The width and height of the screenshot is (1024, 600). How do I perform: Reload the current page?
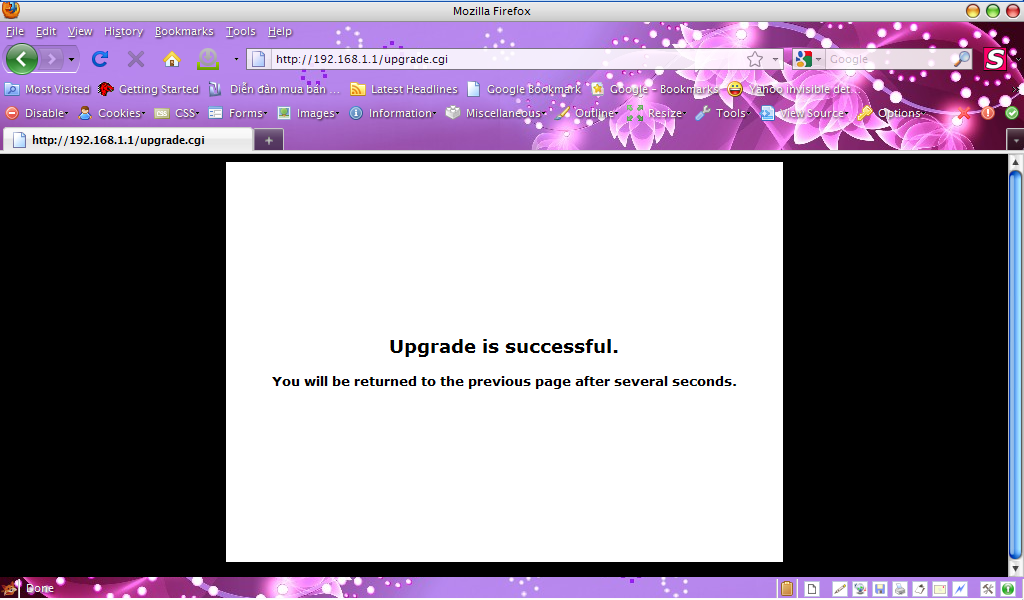click(100, 59)
